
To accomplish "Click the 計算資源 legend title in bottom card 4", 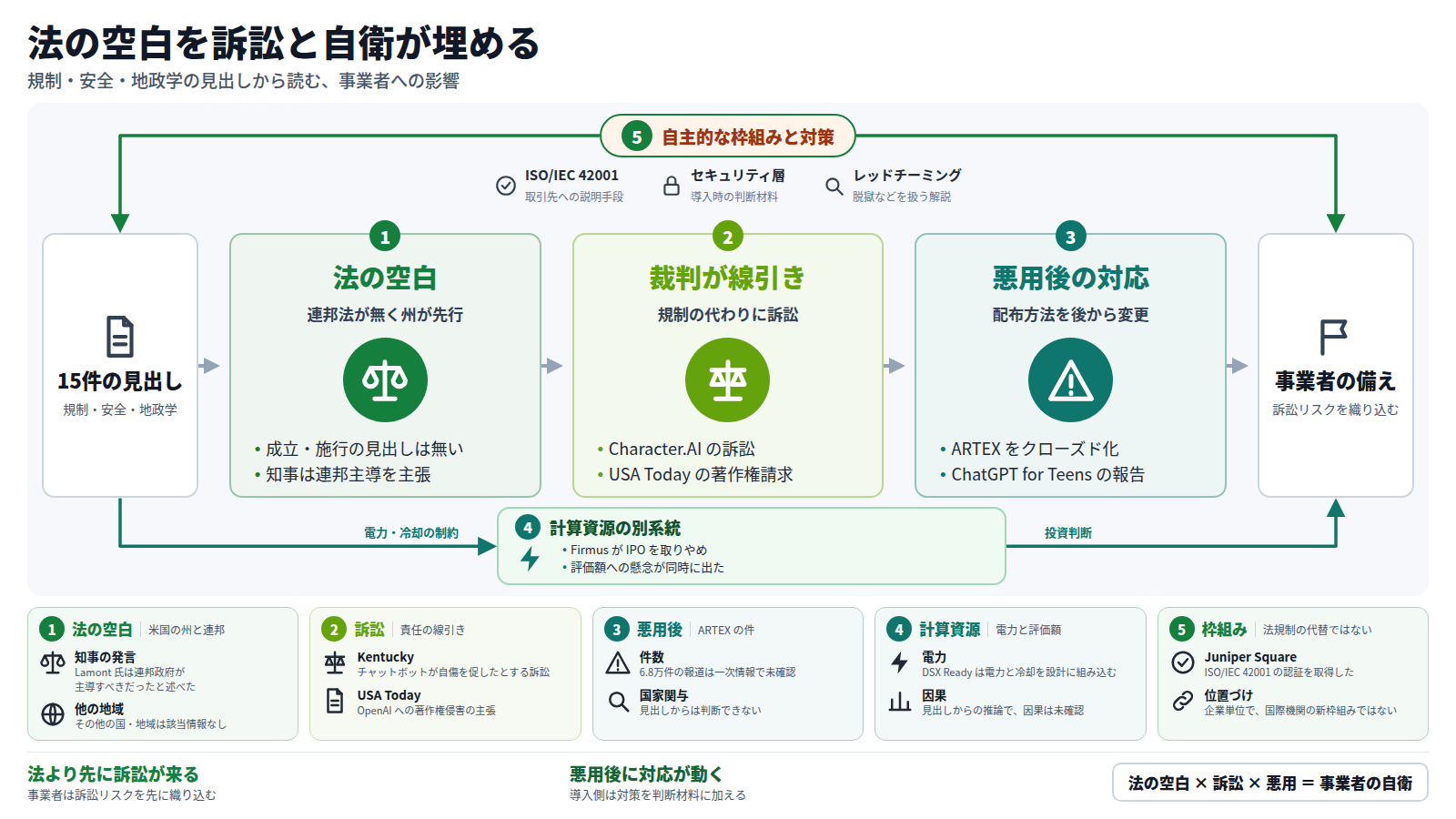I will 949,629.
